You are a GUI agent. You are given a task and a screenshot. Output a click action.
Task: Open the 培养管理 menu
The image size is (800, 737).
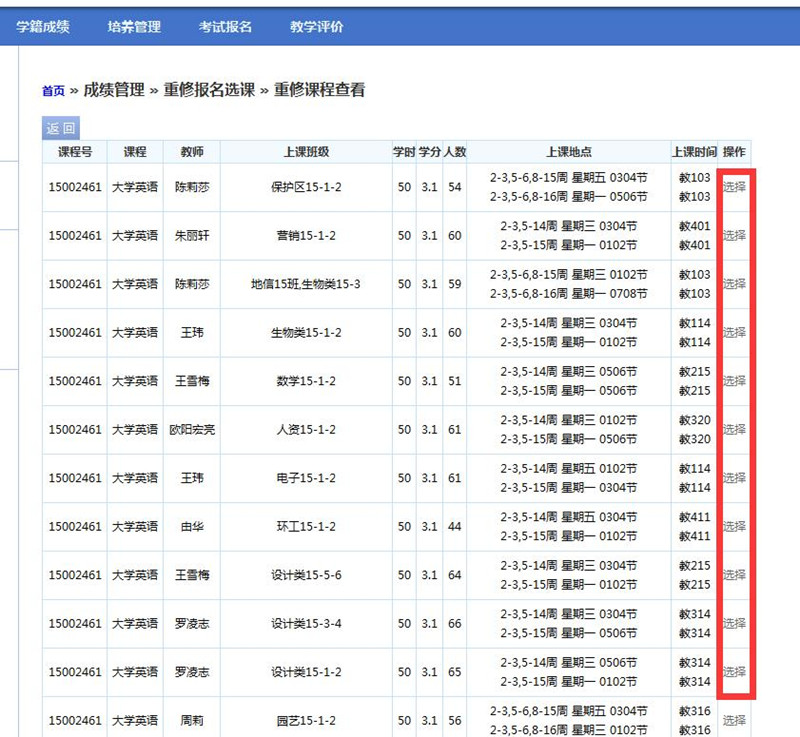point(134,27)
